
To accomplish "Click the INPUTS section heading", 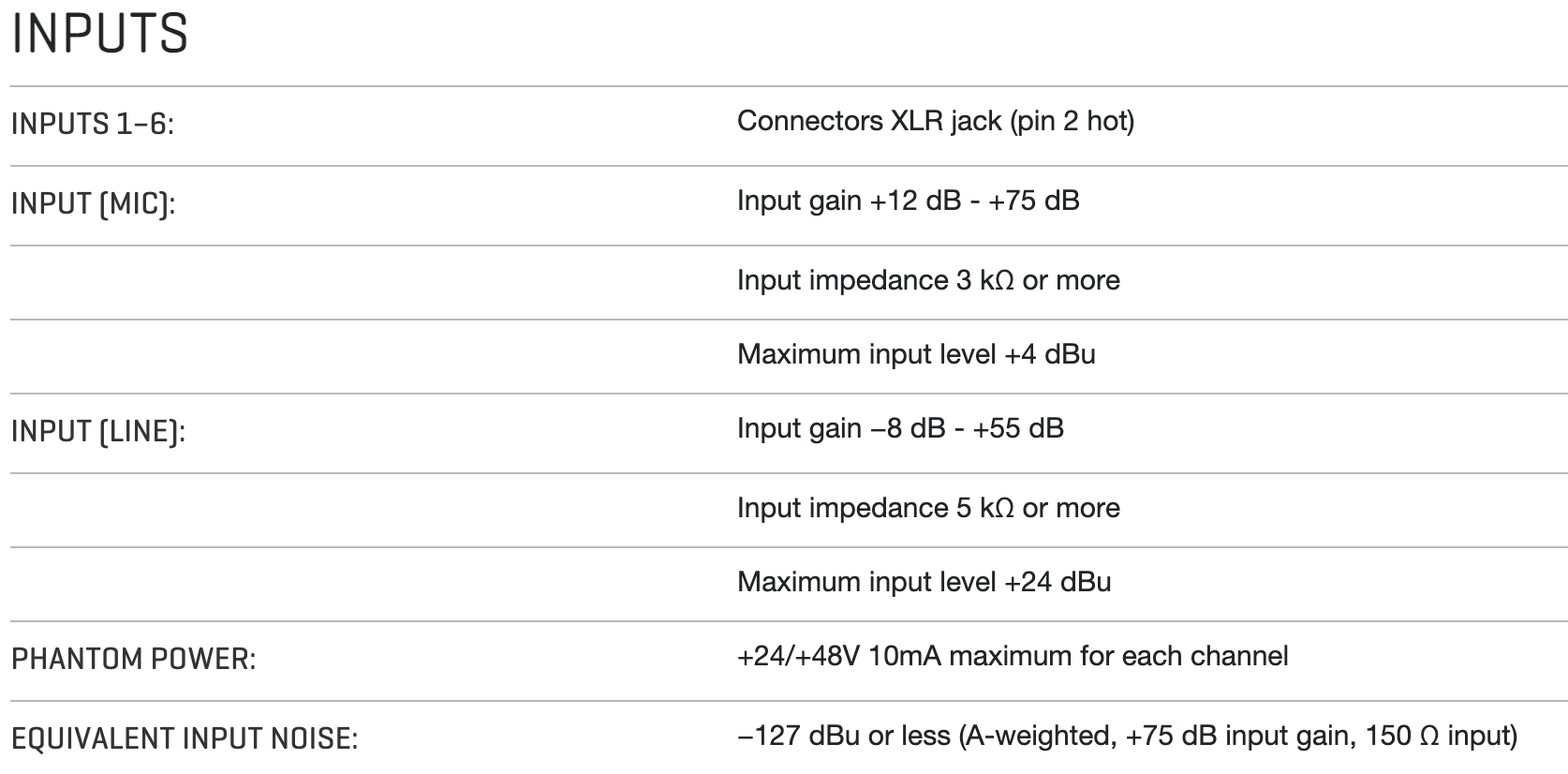I will click(x=100, y=35).
